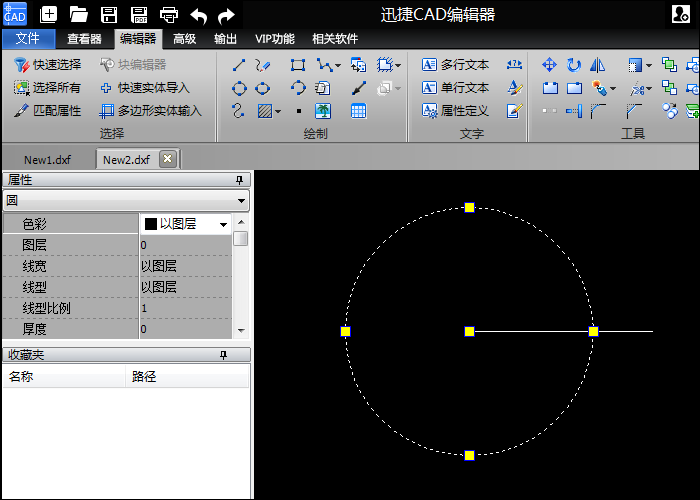Open the 文件 menu
Viewport: 700px width, 500px height.
tap(28, 39)
